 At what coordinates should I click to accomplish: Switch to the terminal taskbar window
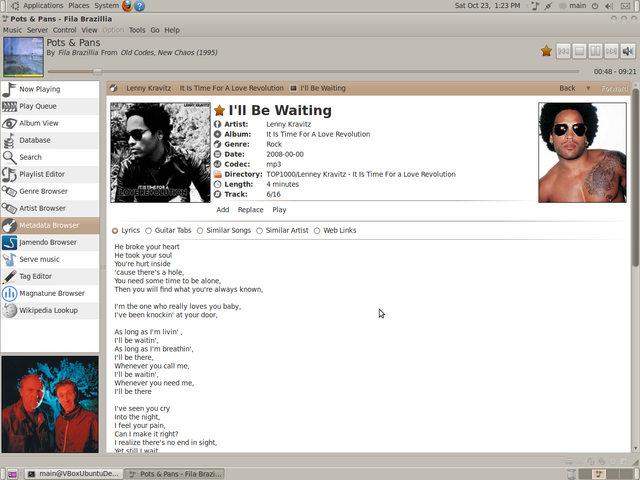tap(73, 474)
